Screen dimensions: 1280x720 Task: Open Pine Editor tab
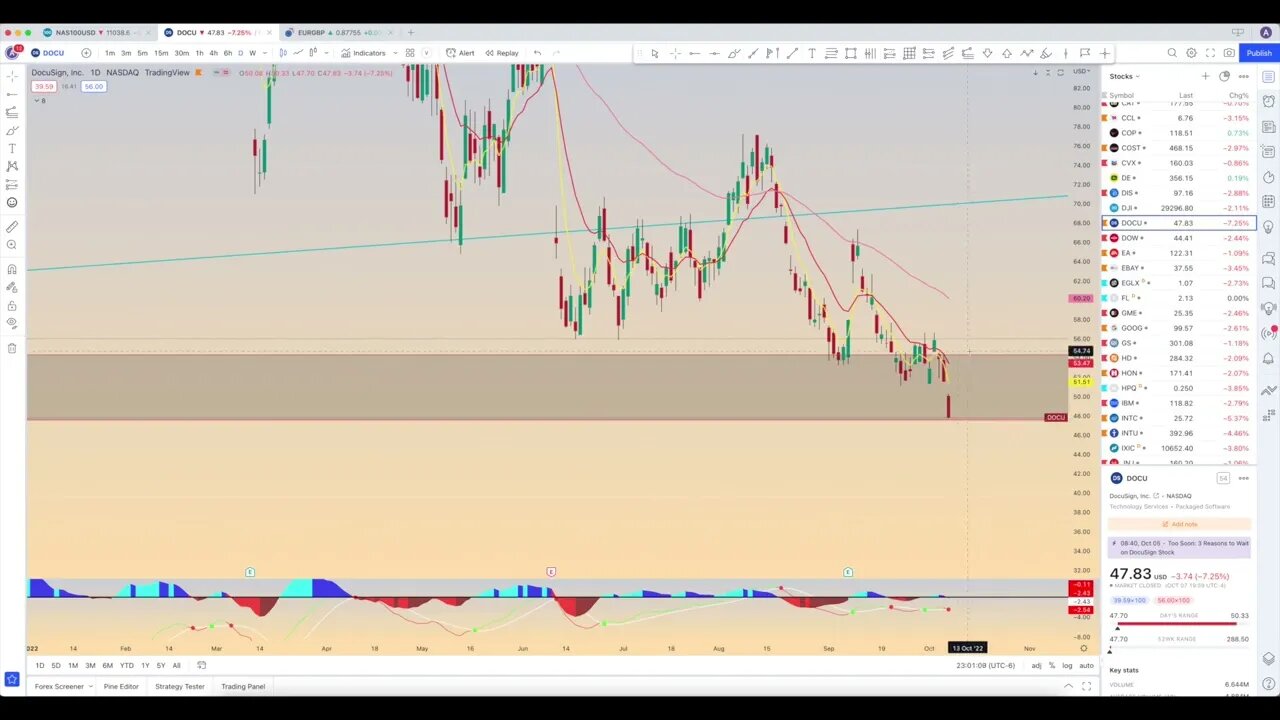point(121,686)
